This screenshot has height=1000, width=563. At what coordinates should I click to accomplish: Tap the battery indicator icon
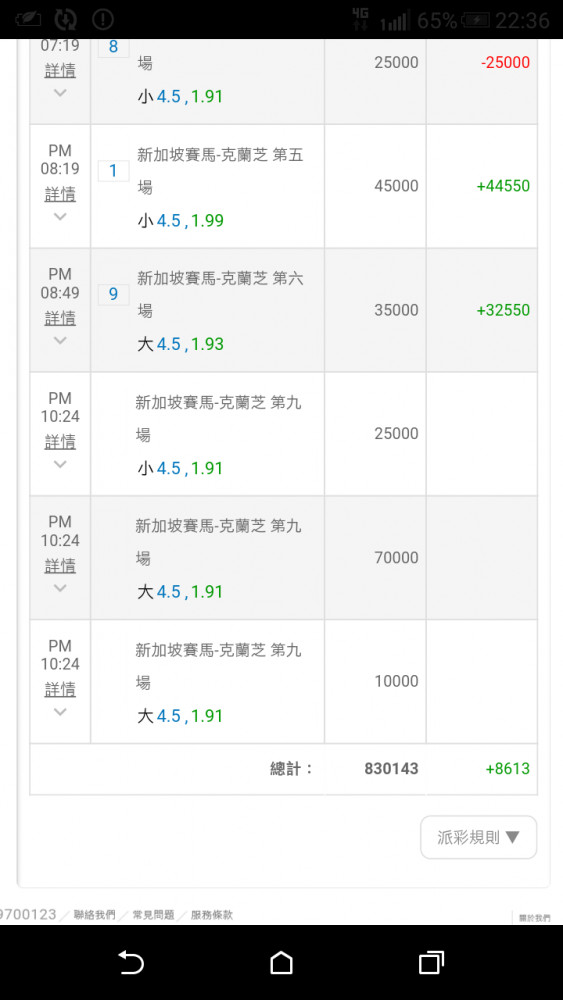[x=476, y=20]
